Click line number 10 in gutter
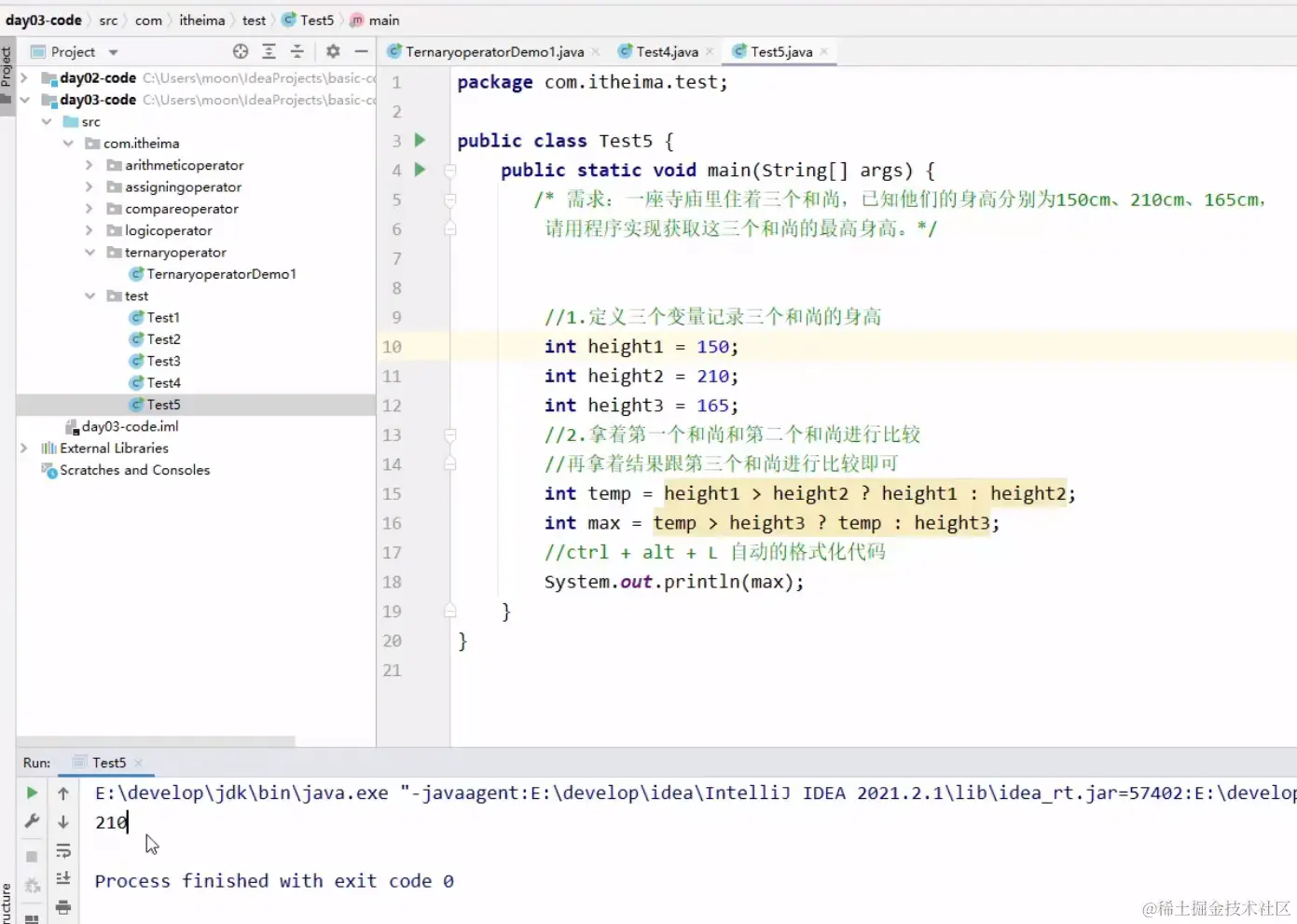Viewport: 1297px width, 924px height. 392,347
